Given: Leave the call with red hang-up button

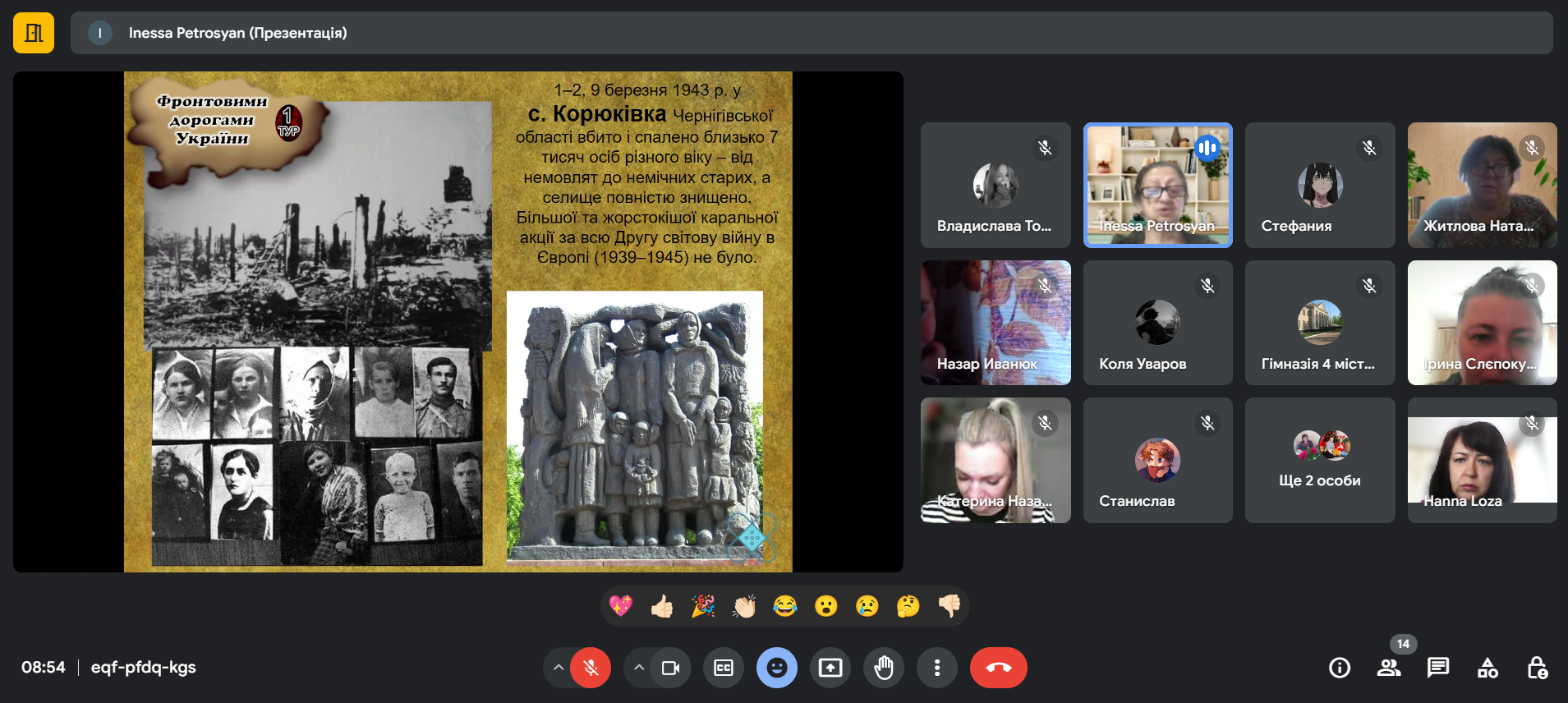Looking at the screenshot, I should click(998, 668).
